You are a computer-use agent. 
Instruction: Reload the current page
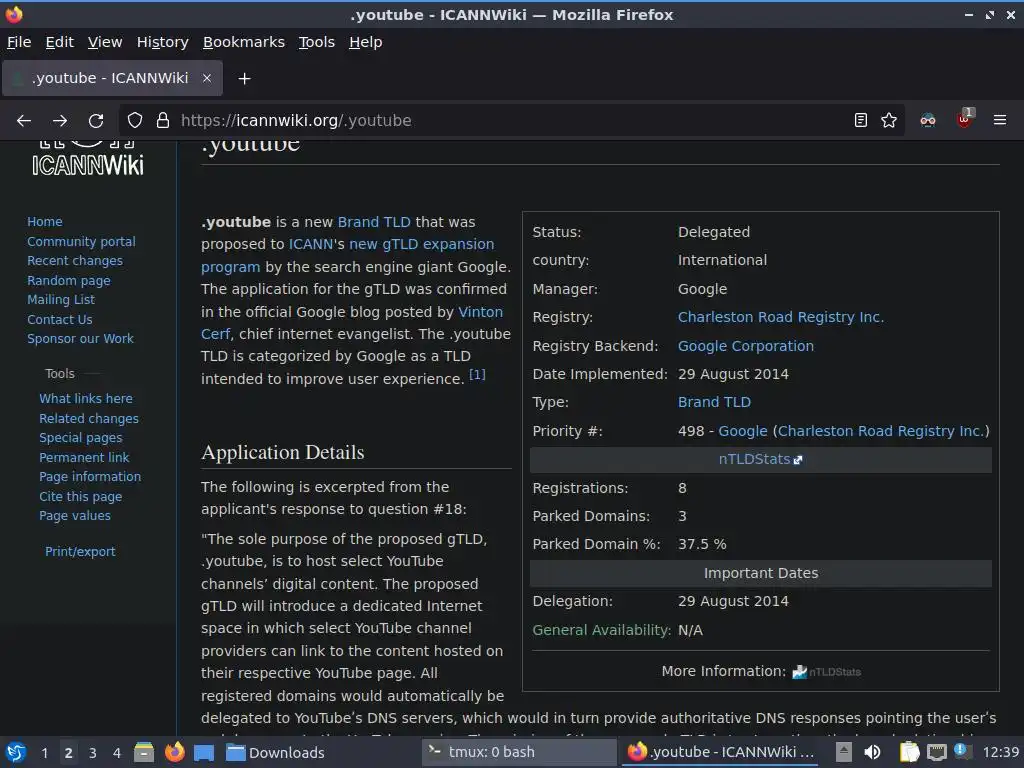96,120
